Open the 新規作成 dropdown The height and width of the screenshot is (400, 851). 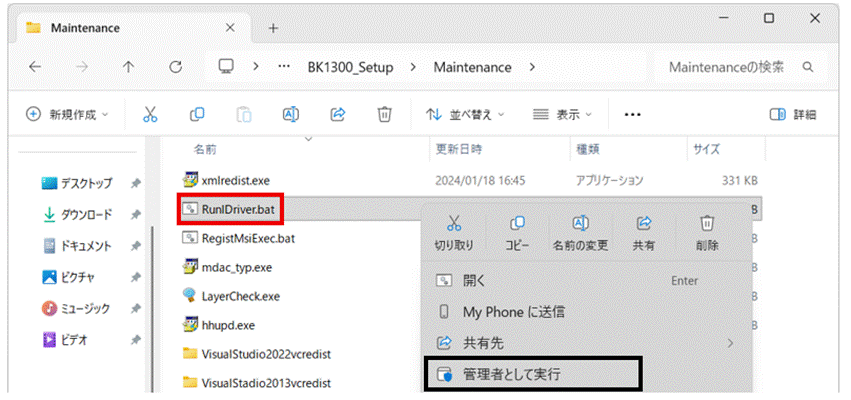68,115
